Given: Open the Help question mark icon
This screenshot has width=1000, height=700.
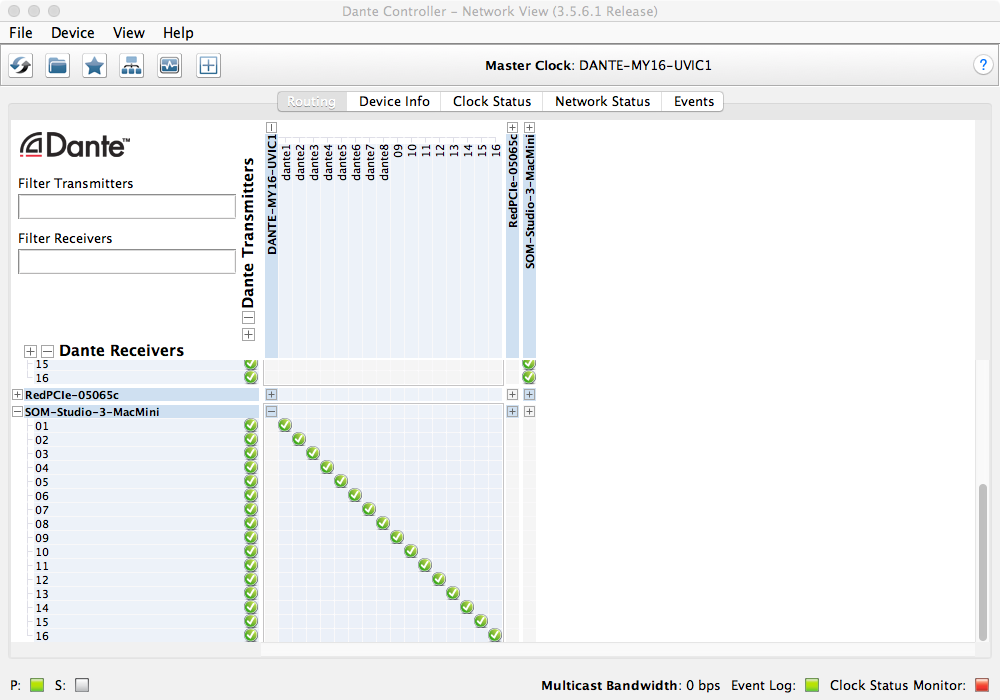Looking at the screenshot, I should 983,64.
